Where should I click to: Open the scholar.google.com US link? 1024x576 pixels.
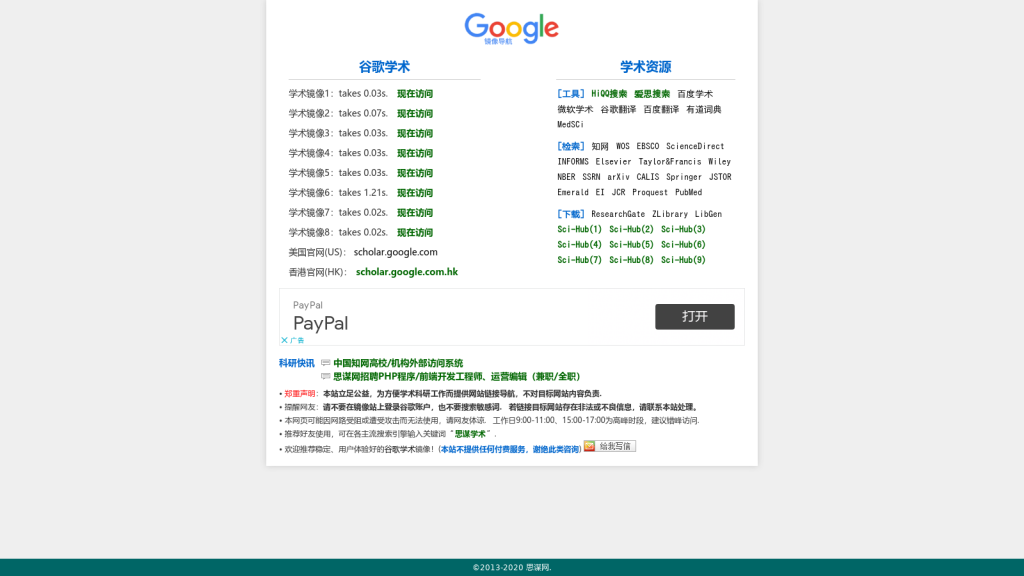396,252
